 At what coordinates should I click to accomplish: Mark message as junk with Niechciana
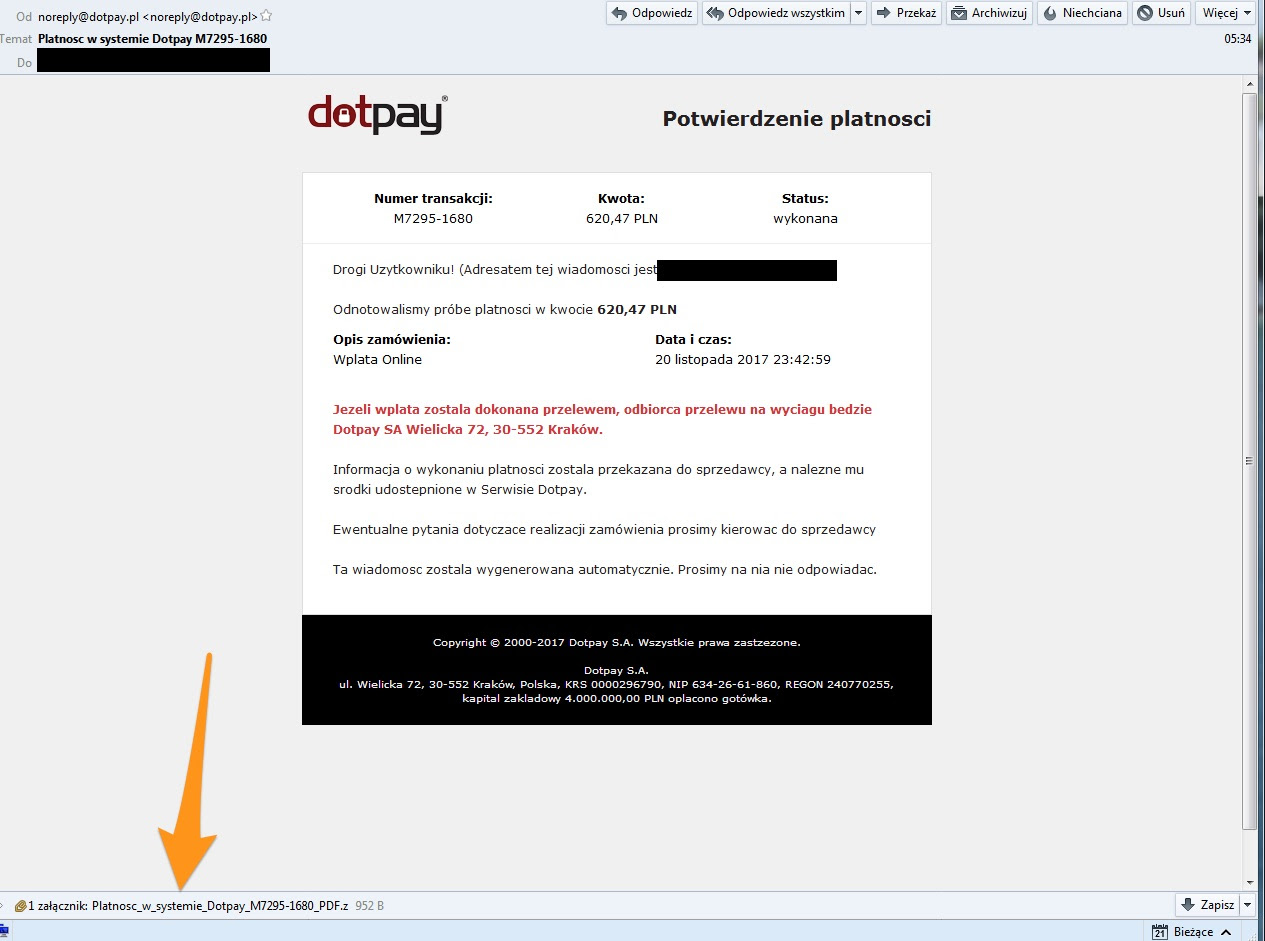[1083, 13]
